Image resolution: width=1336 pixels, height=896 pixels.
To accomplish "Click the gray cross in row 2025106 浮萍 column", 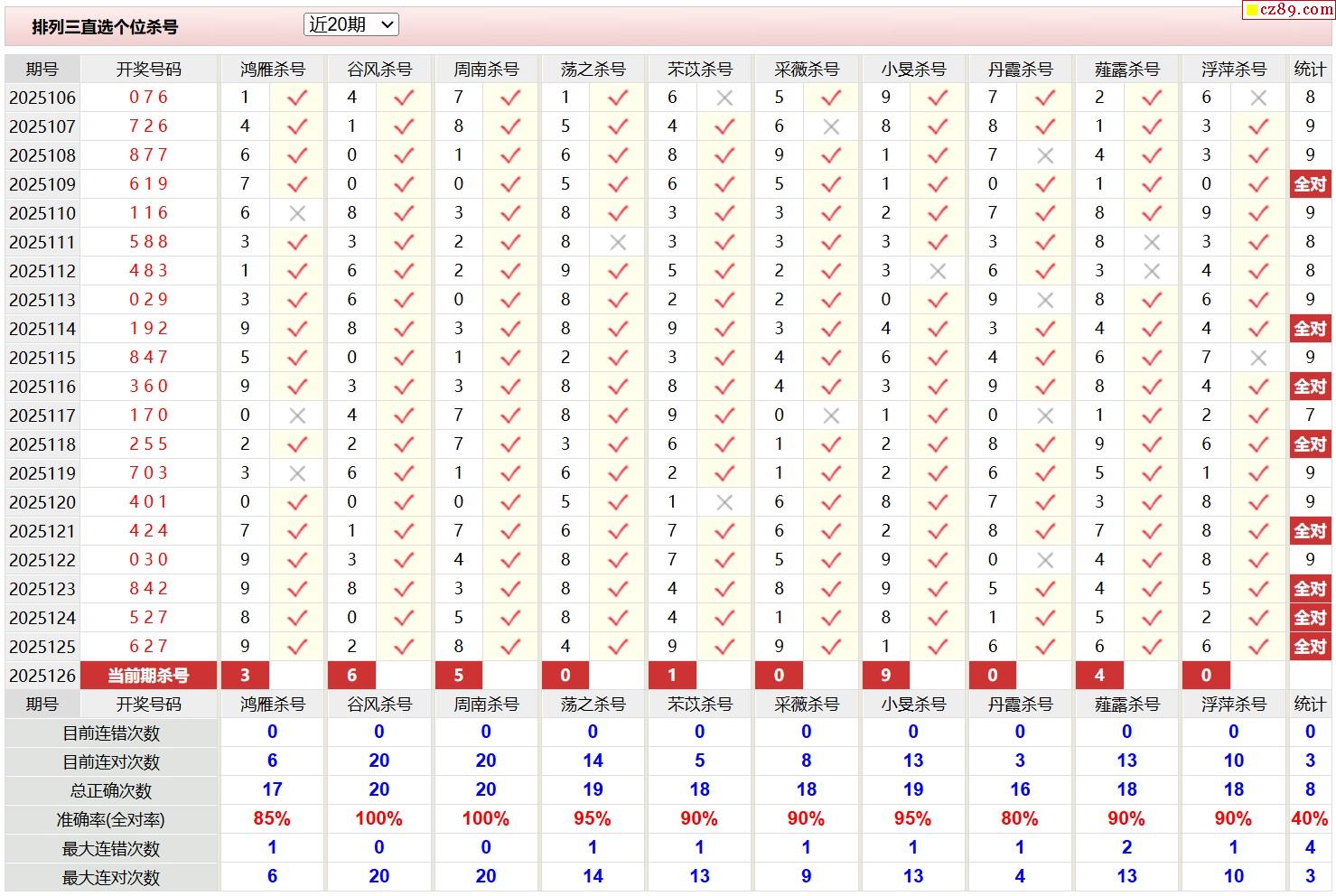I will pos(1258,98).
